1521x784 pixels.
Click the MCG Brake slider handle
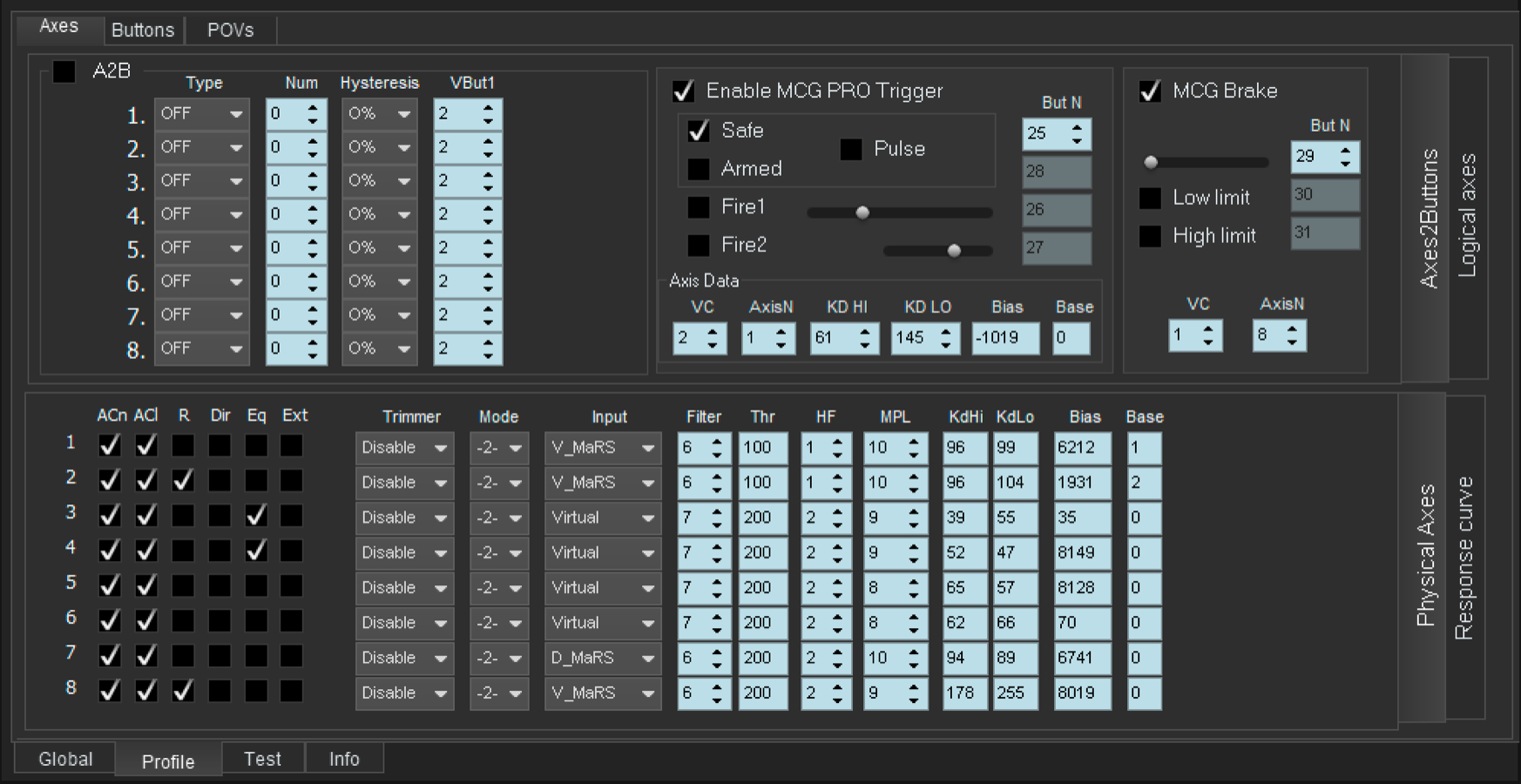[x=1151, y=162]
